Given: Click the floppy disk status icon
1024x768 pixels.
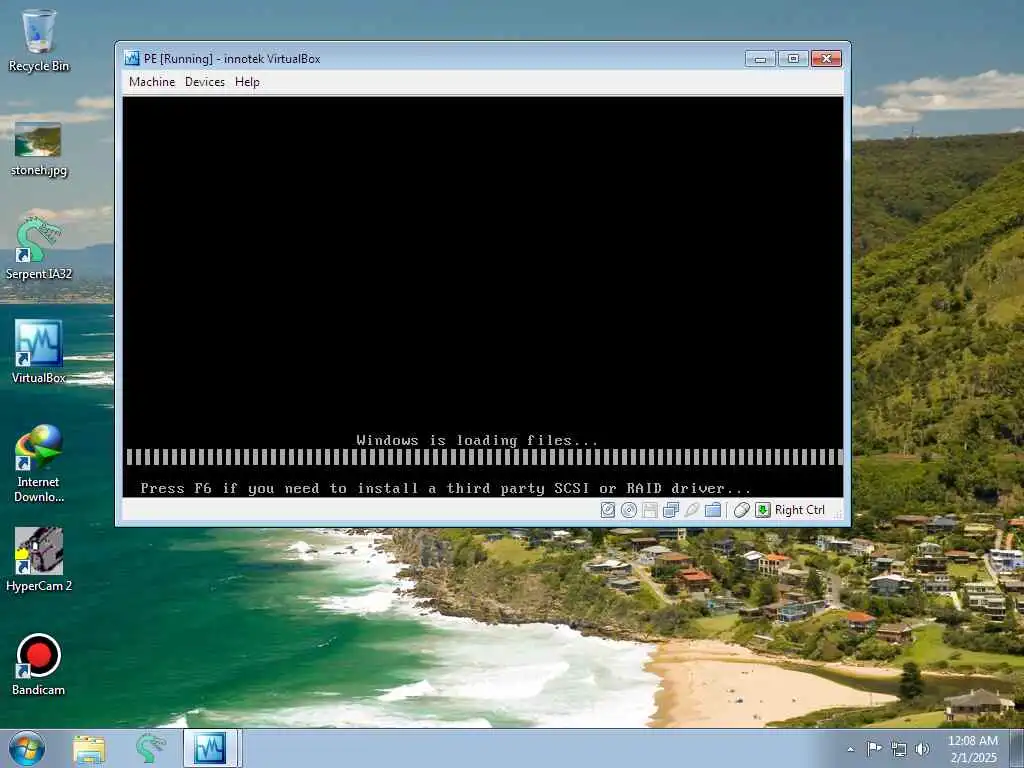Looking at the screenshot, I should pos(650,510).
